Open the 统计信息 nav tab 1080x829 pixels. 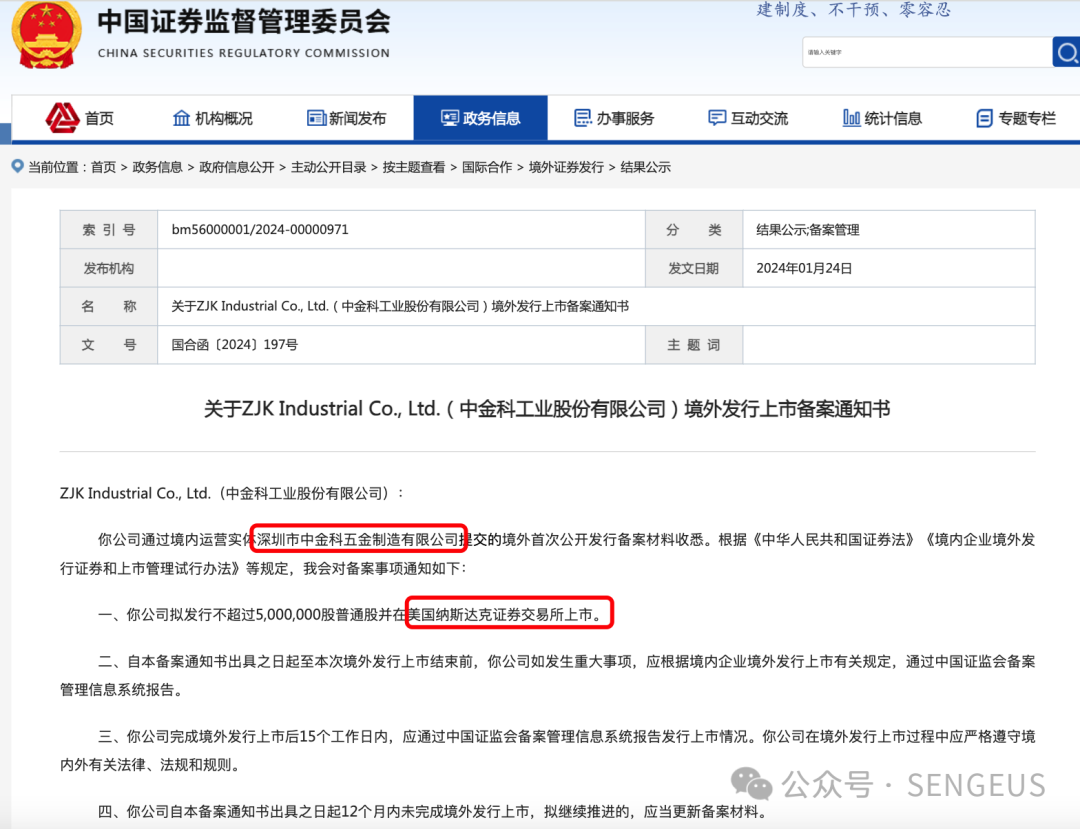893,118
